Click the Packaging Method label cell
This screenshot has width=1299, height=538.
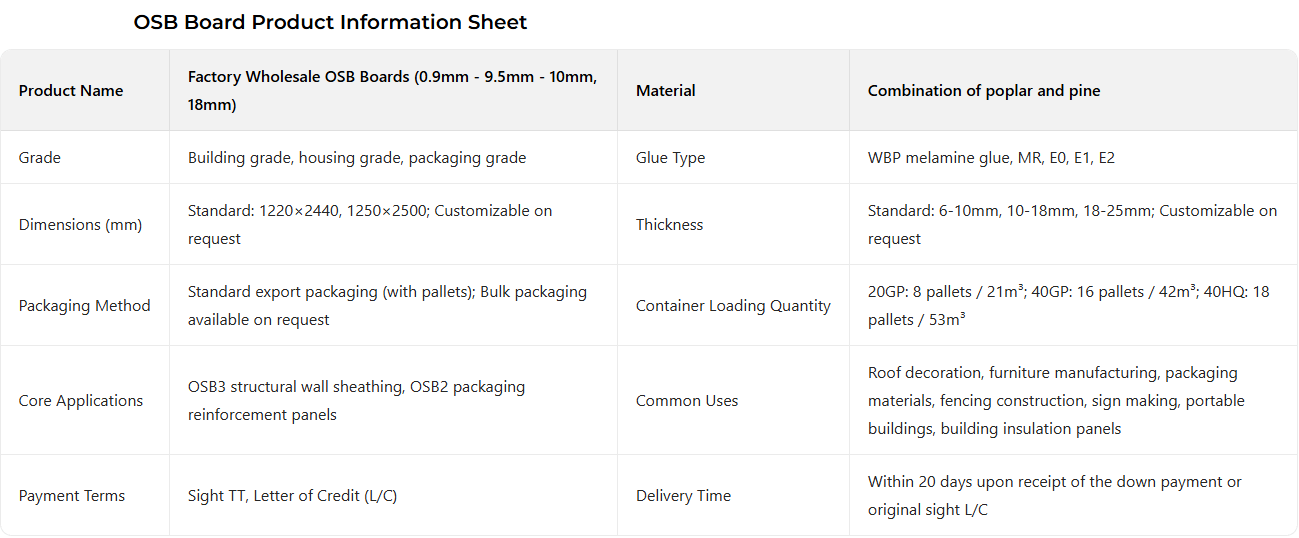(84, 306)
